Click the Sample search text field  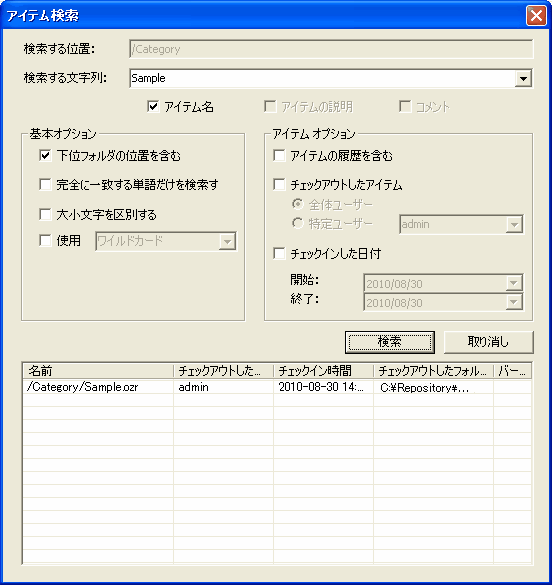323,79
